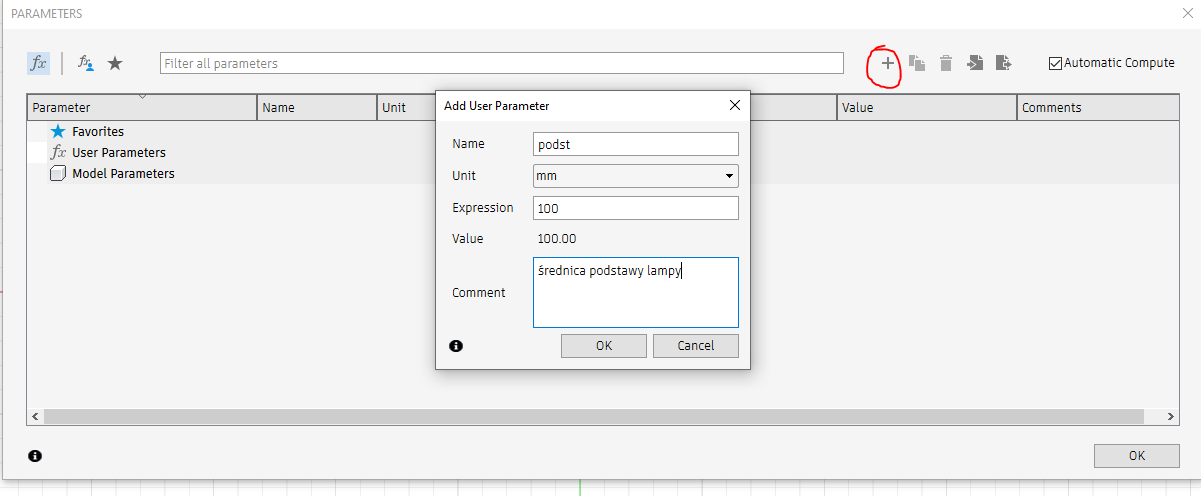Click Cancel in Add User Parameter dialog
The image size is (1201, 496).
coord(696,346)
